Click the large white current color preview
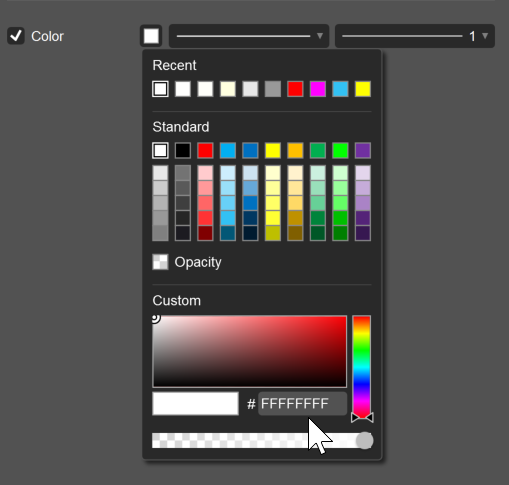 195,404
